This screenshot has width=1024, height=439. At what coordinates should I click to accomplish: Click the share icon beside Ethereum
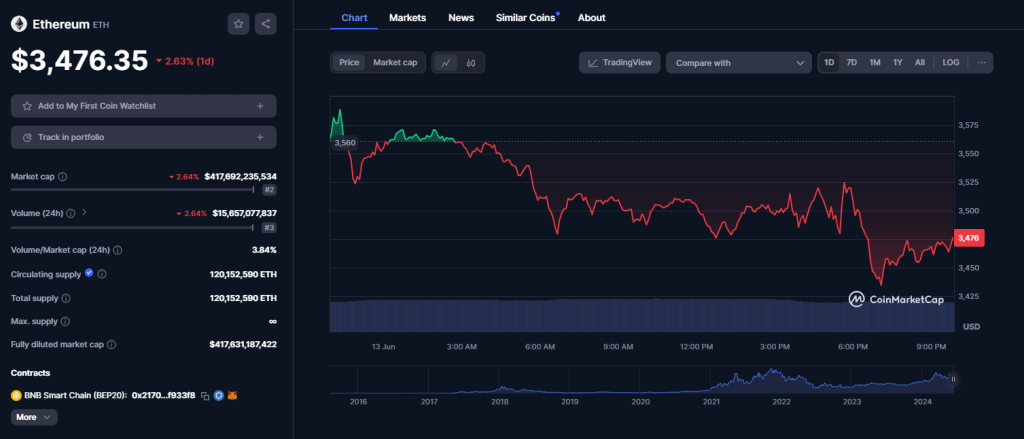click(x=265, y=22)
